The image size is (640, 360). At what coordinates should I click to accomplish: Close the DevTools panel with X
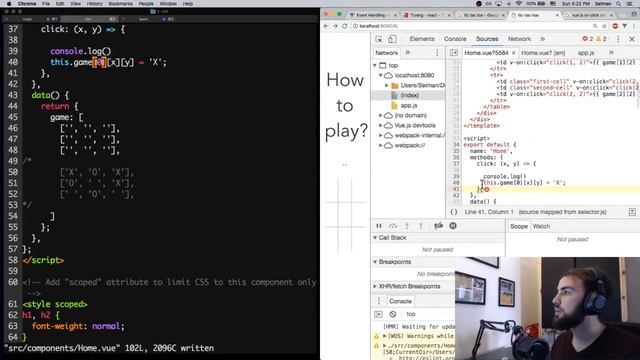tap(632, 39)
